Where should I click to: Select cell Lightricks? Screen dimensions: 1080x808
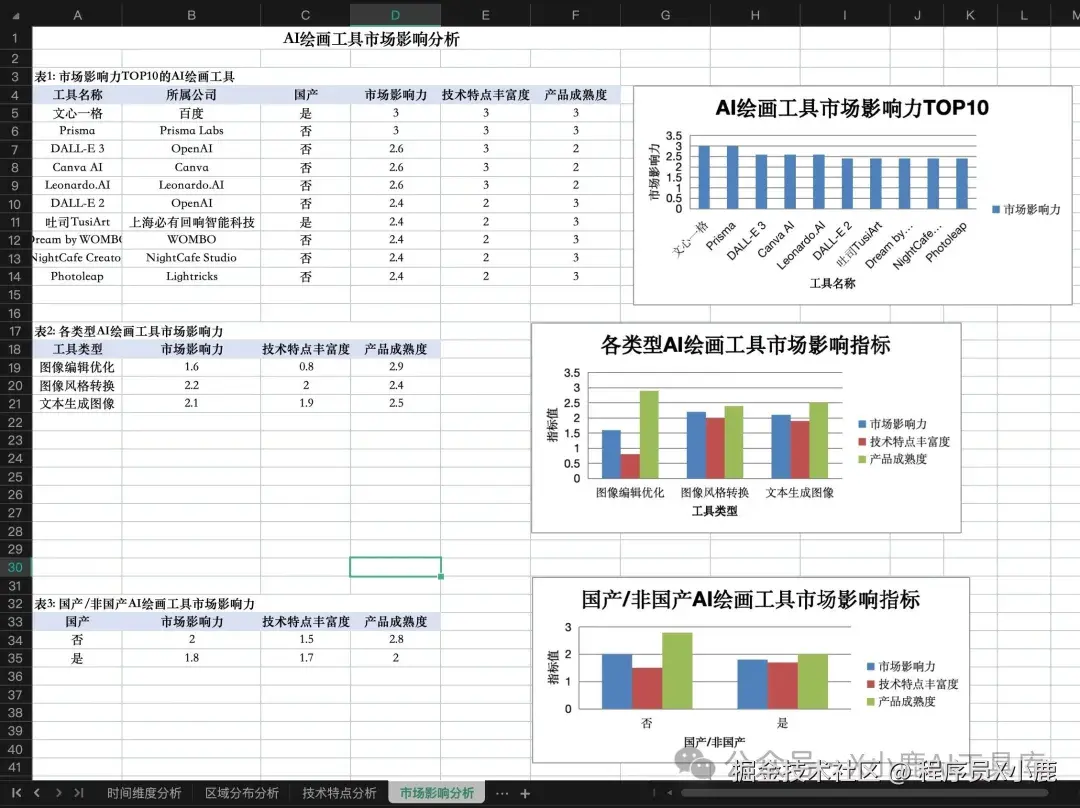point(191,276)
